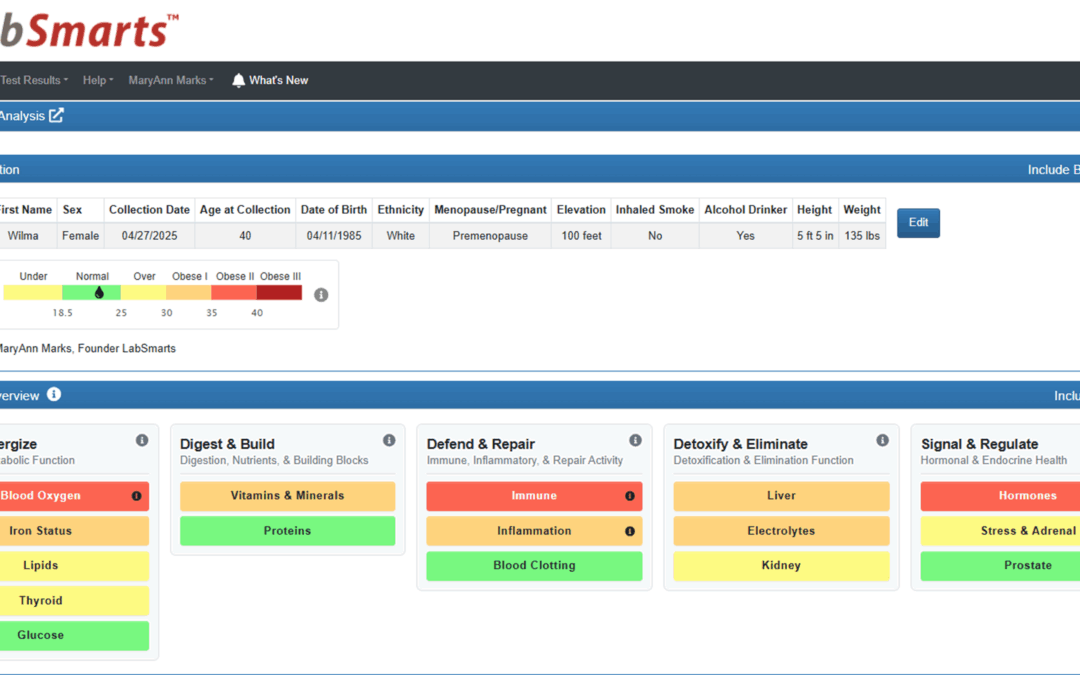The height and width of the screenshot is (675, 1080).
Task: Show info for Digest & Build card
Action: click(389, 440)
